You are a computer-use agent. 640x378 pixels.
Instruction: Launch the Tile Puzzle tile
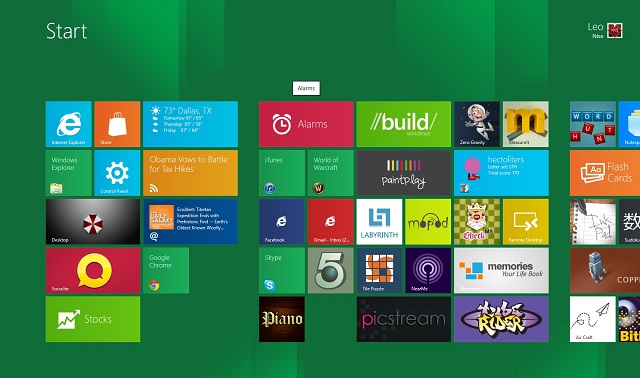coord(379,270)
